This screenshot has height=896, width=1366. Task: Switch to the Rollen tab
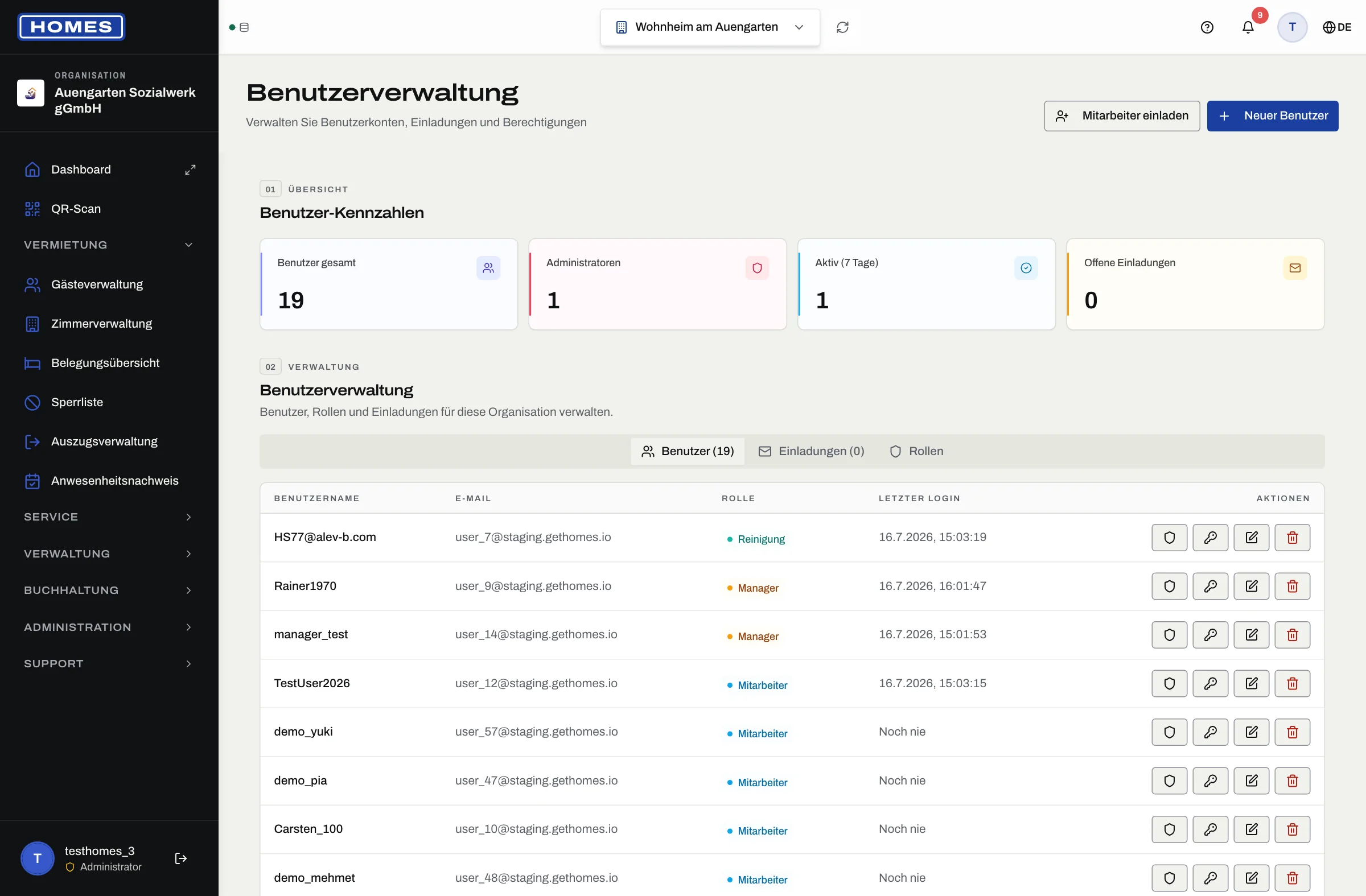(x=916, y=451)
